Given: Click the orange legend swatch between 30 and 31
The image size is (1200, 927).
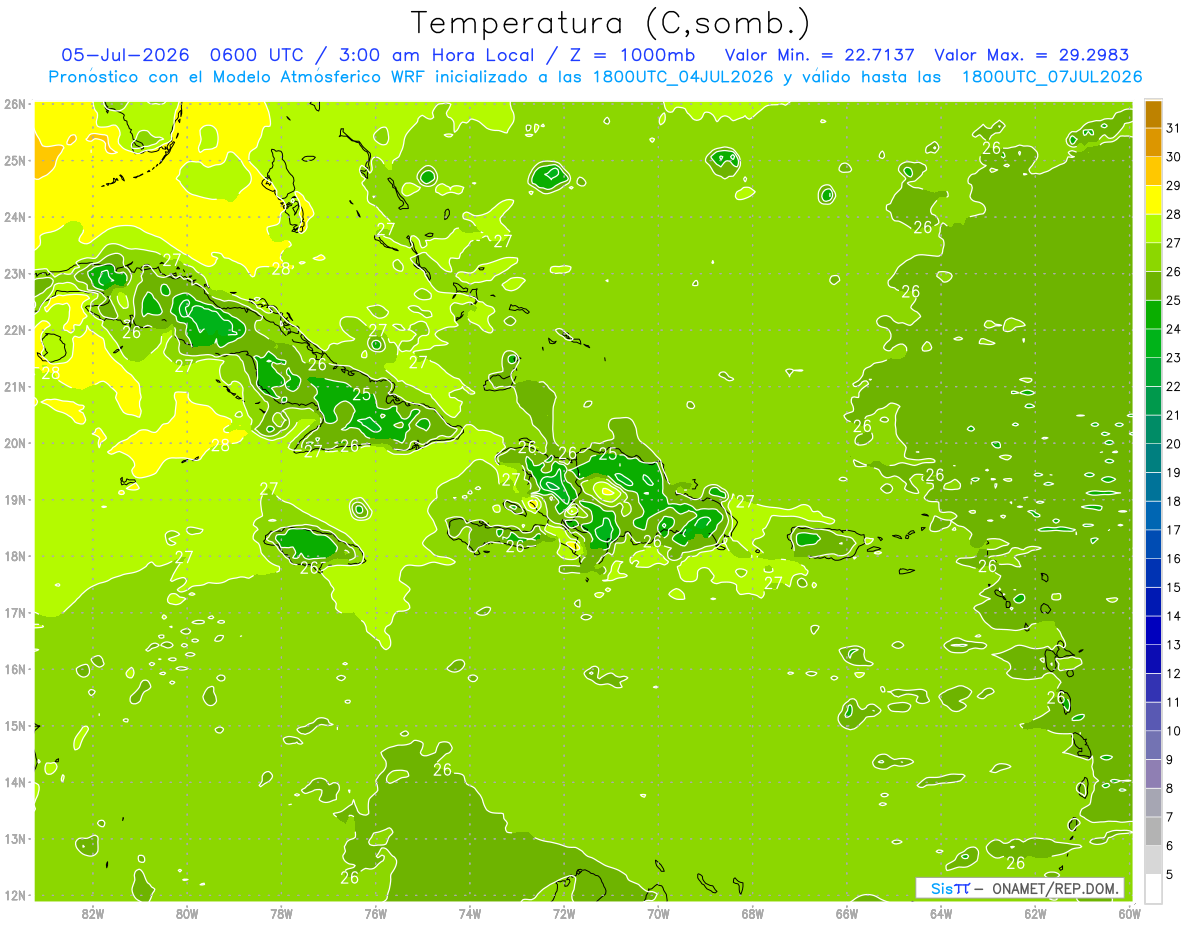Looking at the screenshot, I should click(x=1153, y=143).
